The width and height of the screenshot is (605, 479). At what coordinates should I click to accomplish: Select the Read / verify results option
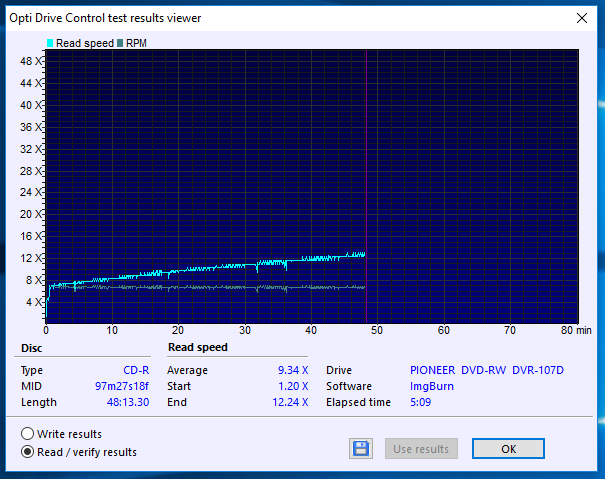pos(27,452)
